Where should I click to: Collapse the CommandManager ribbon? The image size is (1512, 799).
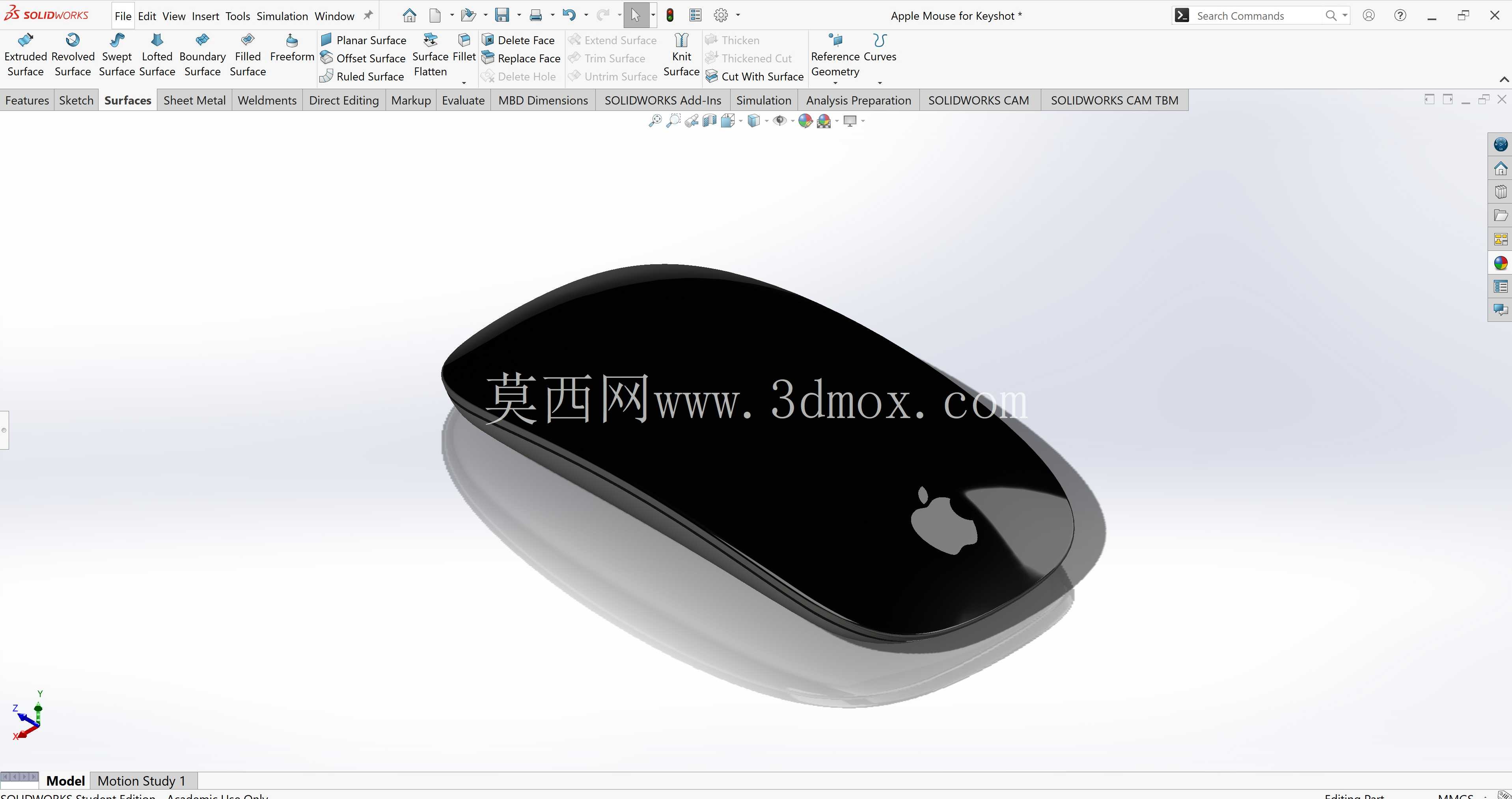(x=1504, y=79)
